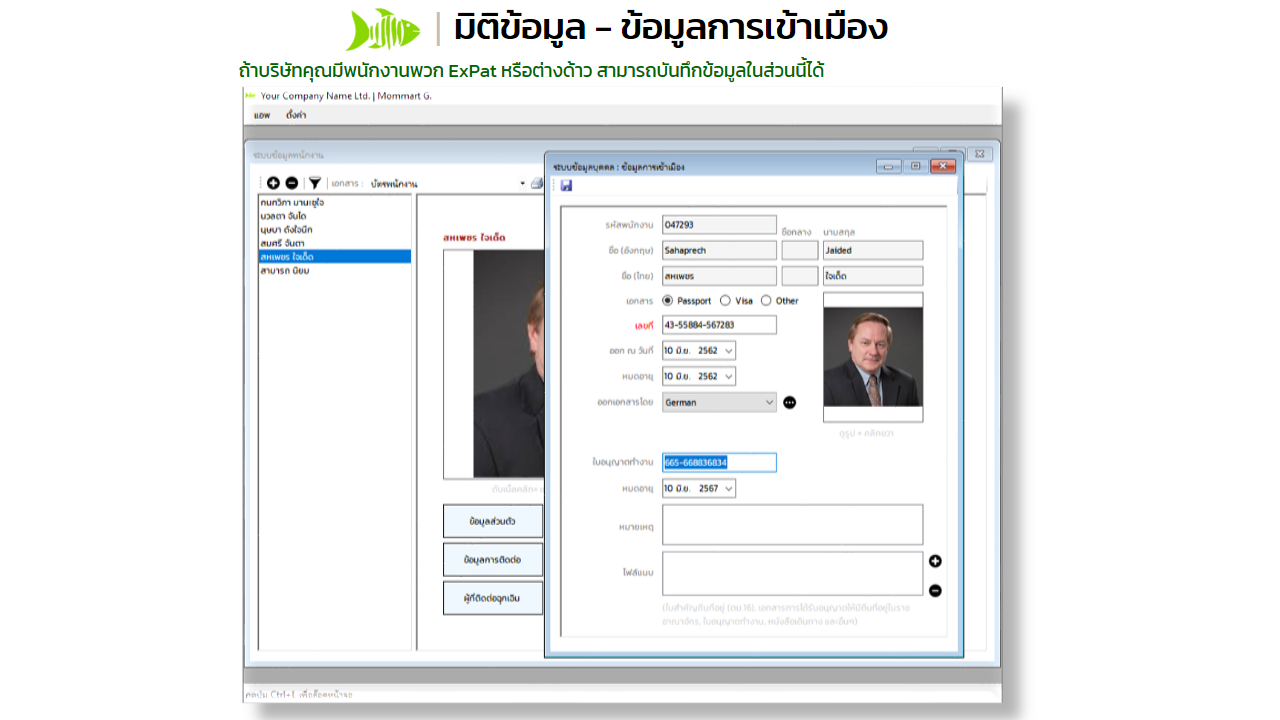
Task: Minimize the immigration data dialog window
Action: click(889, 167)
